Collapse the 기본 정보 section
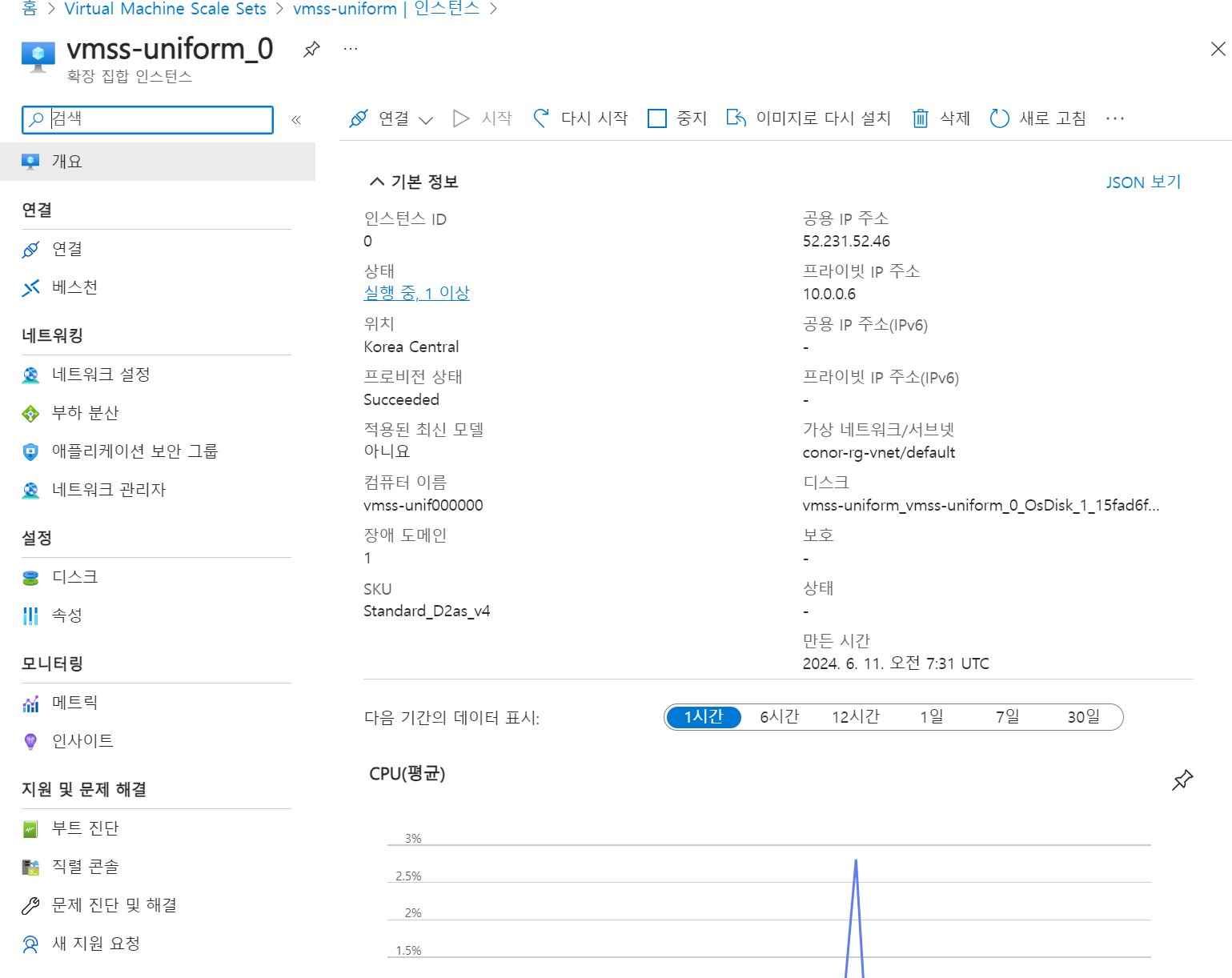Viewport: 1232px width, 978px height. 413,182
